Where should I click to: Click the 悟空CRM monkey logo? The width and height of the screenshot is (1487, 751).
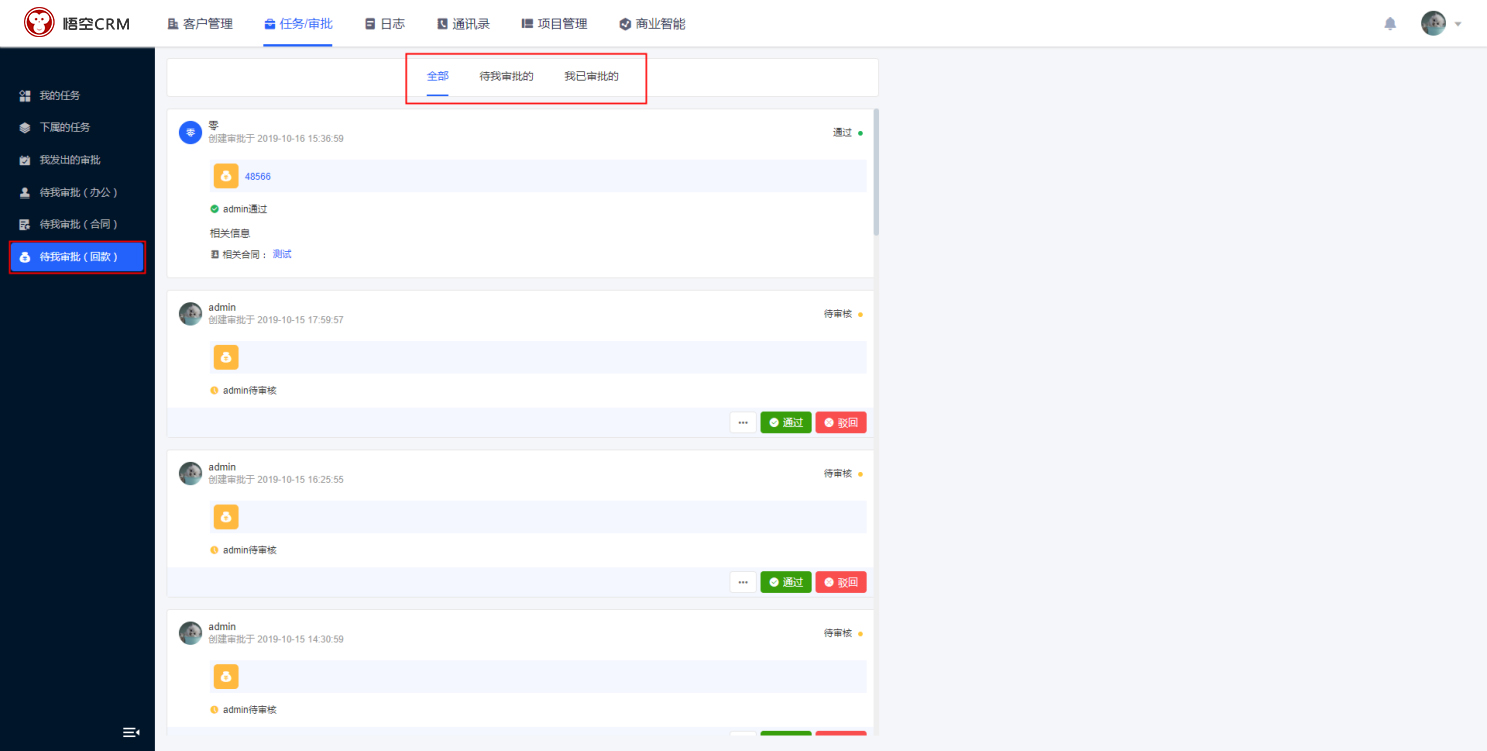coord(40,23)
